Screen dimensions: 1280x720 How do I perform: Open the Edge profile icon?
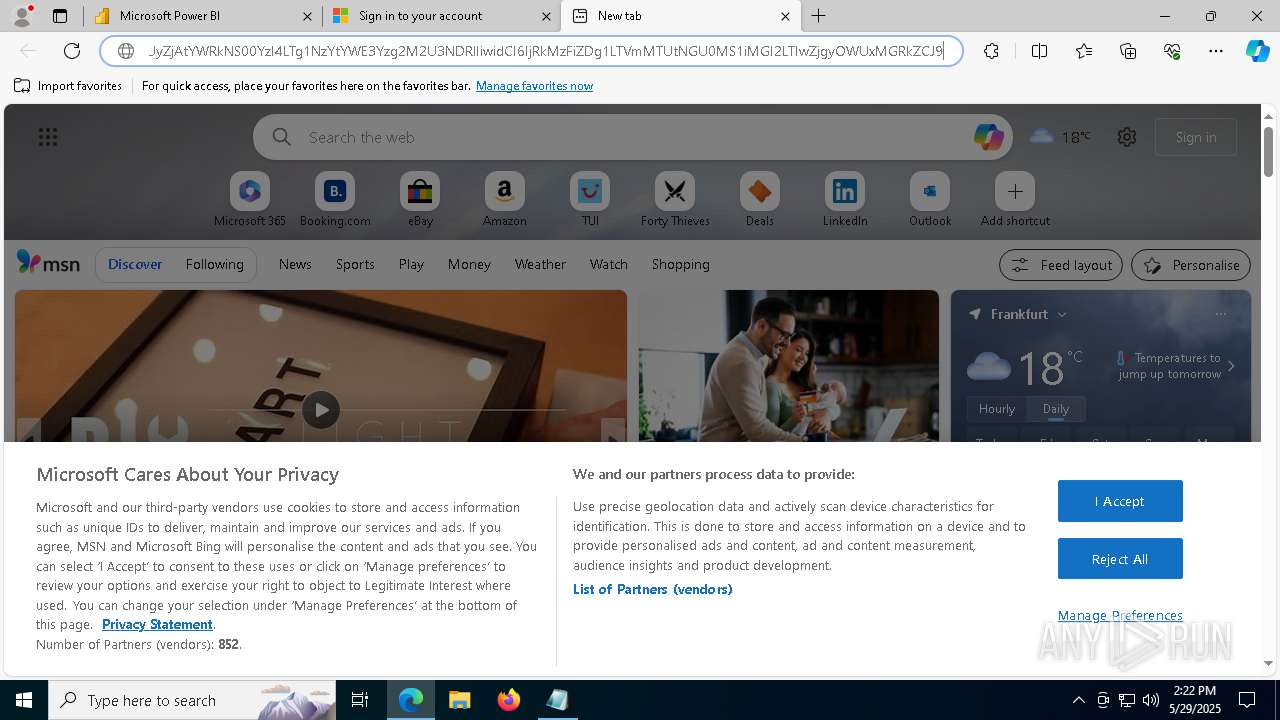click(21, 16)
